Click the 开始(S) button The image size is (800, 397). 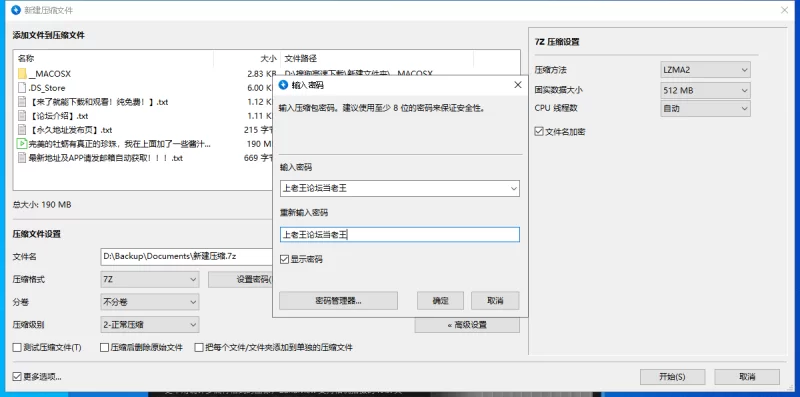(x=672, y=377)
